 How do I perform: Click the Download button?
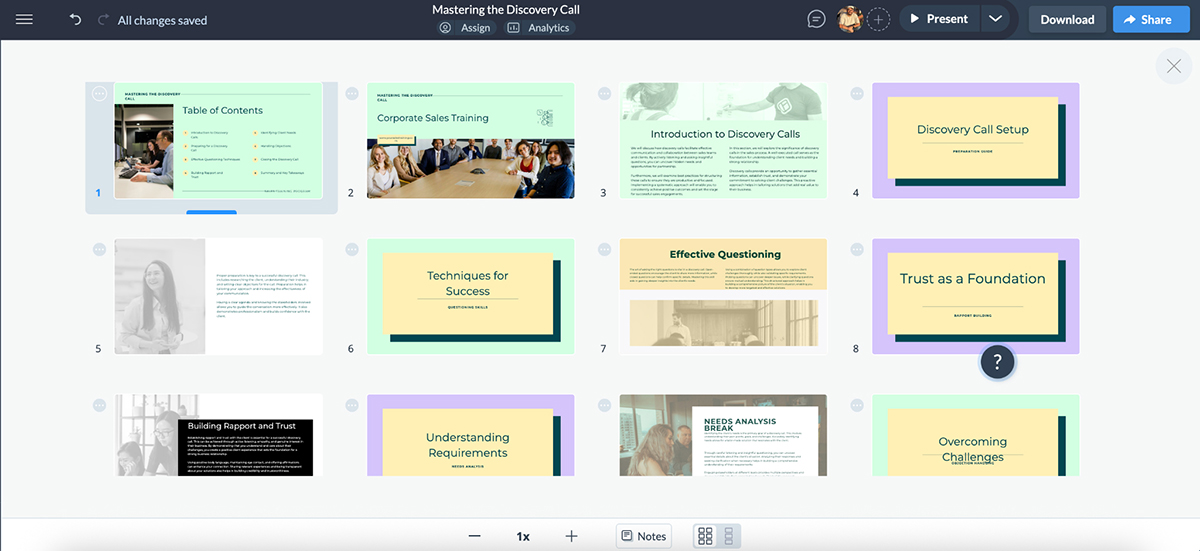coord(1067,19)
